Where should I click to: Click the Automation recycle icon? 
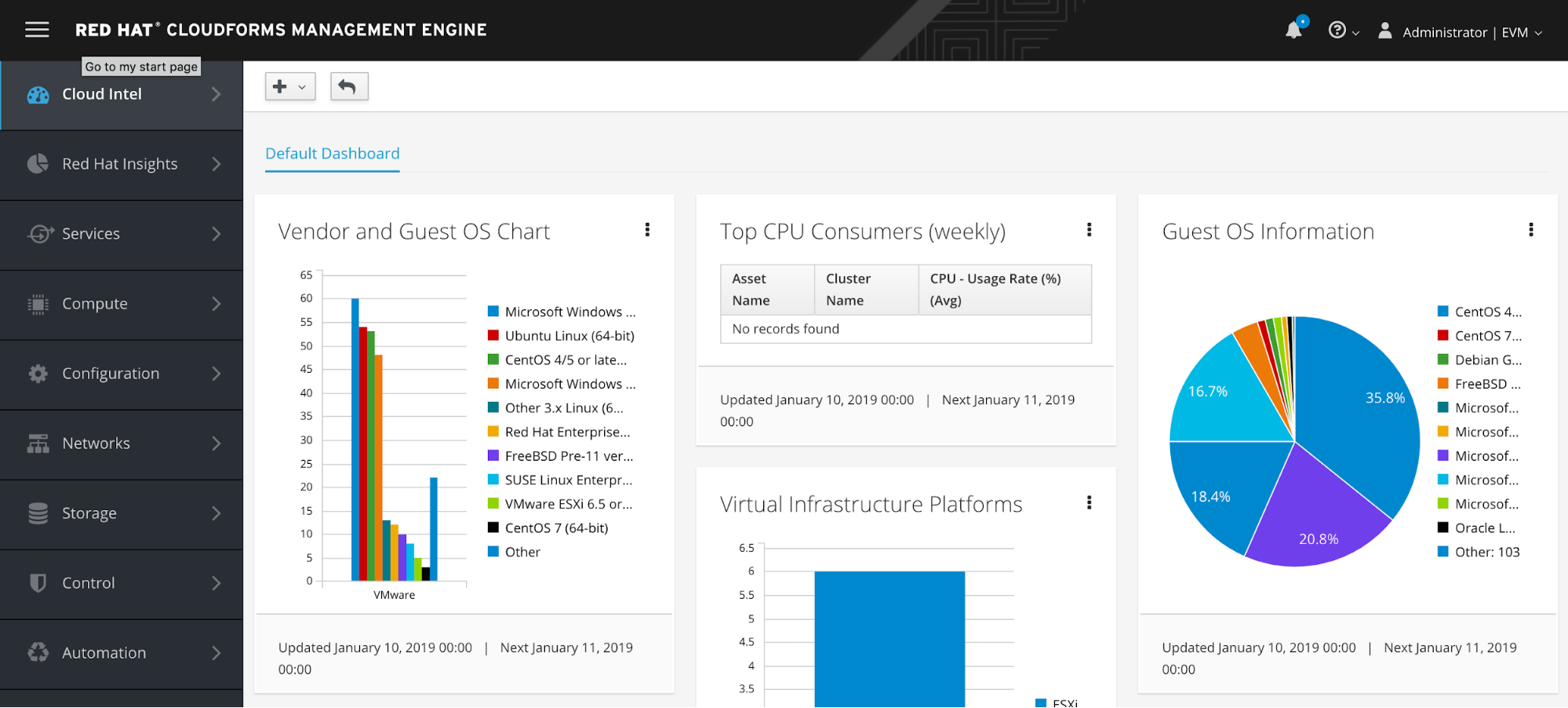pyautogui.click(x=38, y=653)
